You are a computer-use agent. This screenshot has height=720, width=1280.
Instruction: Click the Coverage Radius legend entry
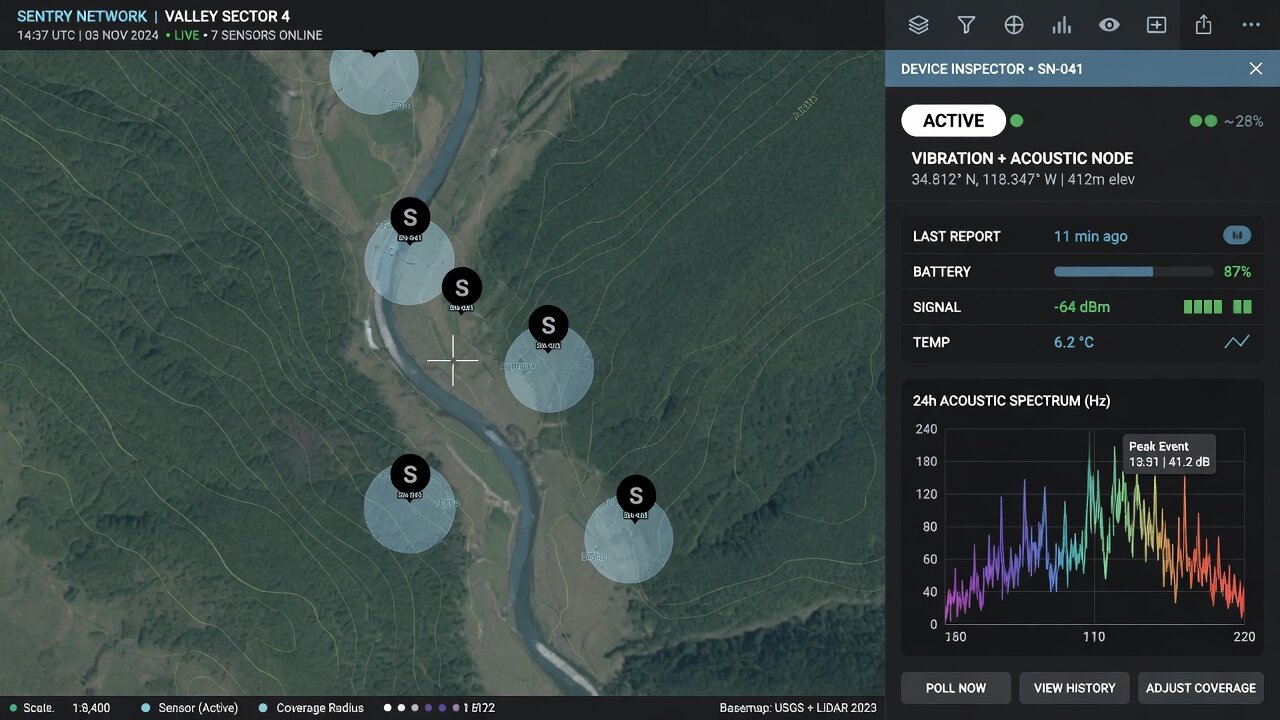311,708
